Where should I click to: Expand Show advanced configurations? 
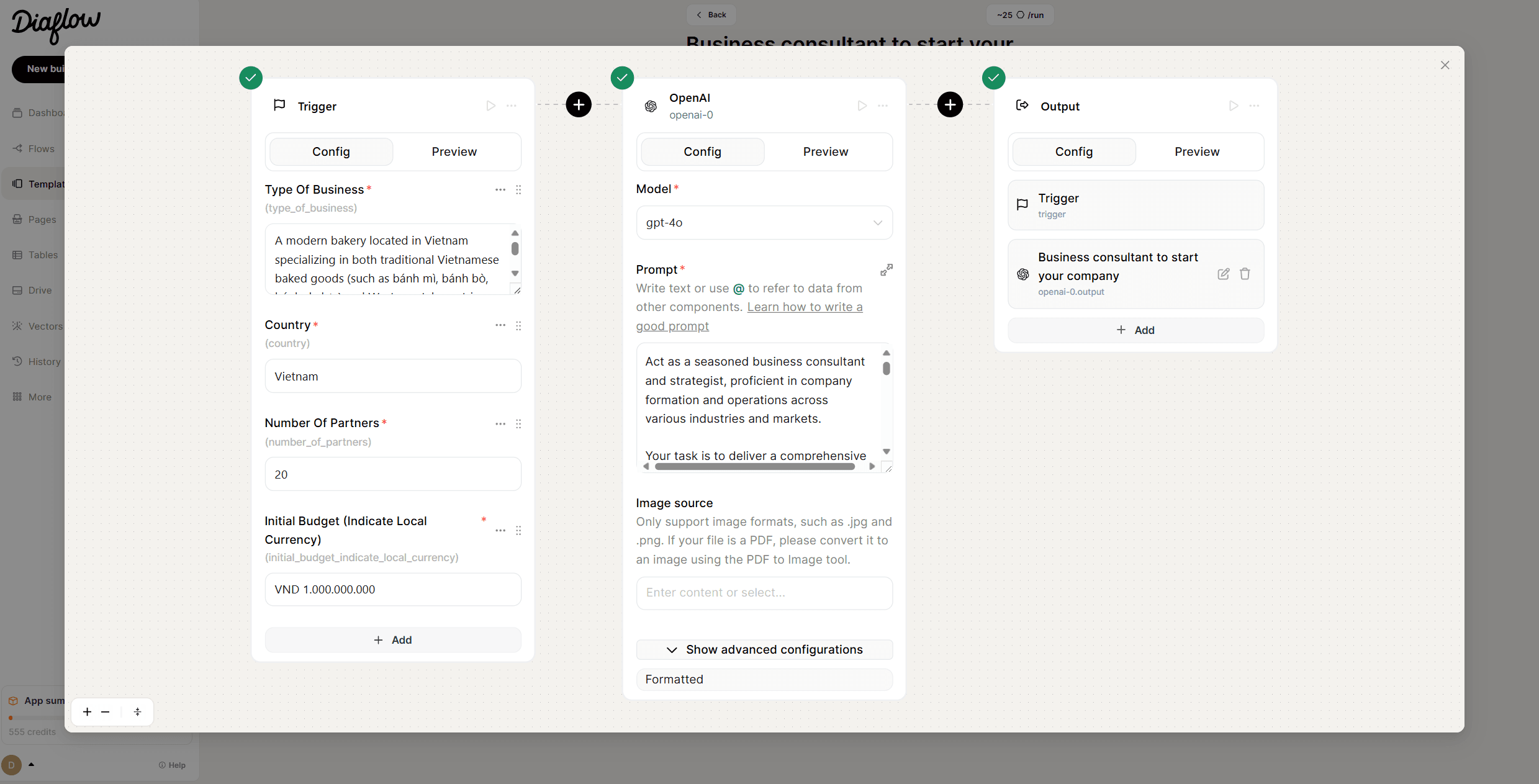[x=764, y=649]
